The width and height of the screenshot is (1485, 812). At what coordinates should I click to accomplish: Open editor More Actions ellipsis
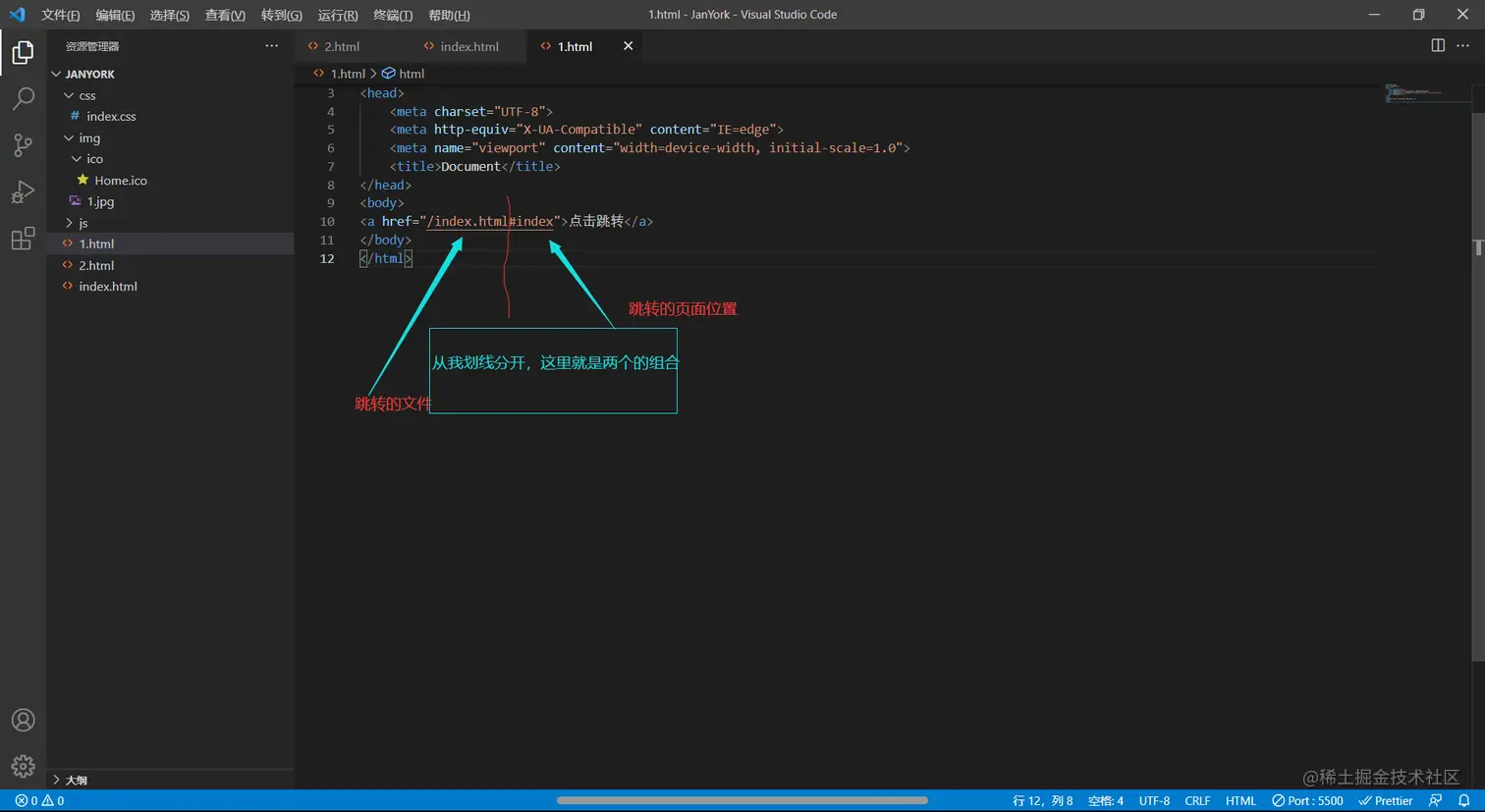[x=1462, y=46]
